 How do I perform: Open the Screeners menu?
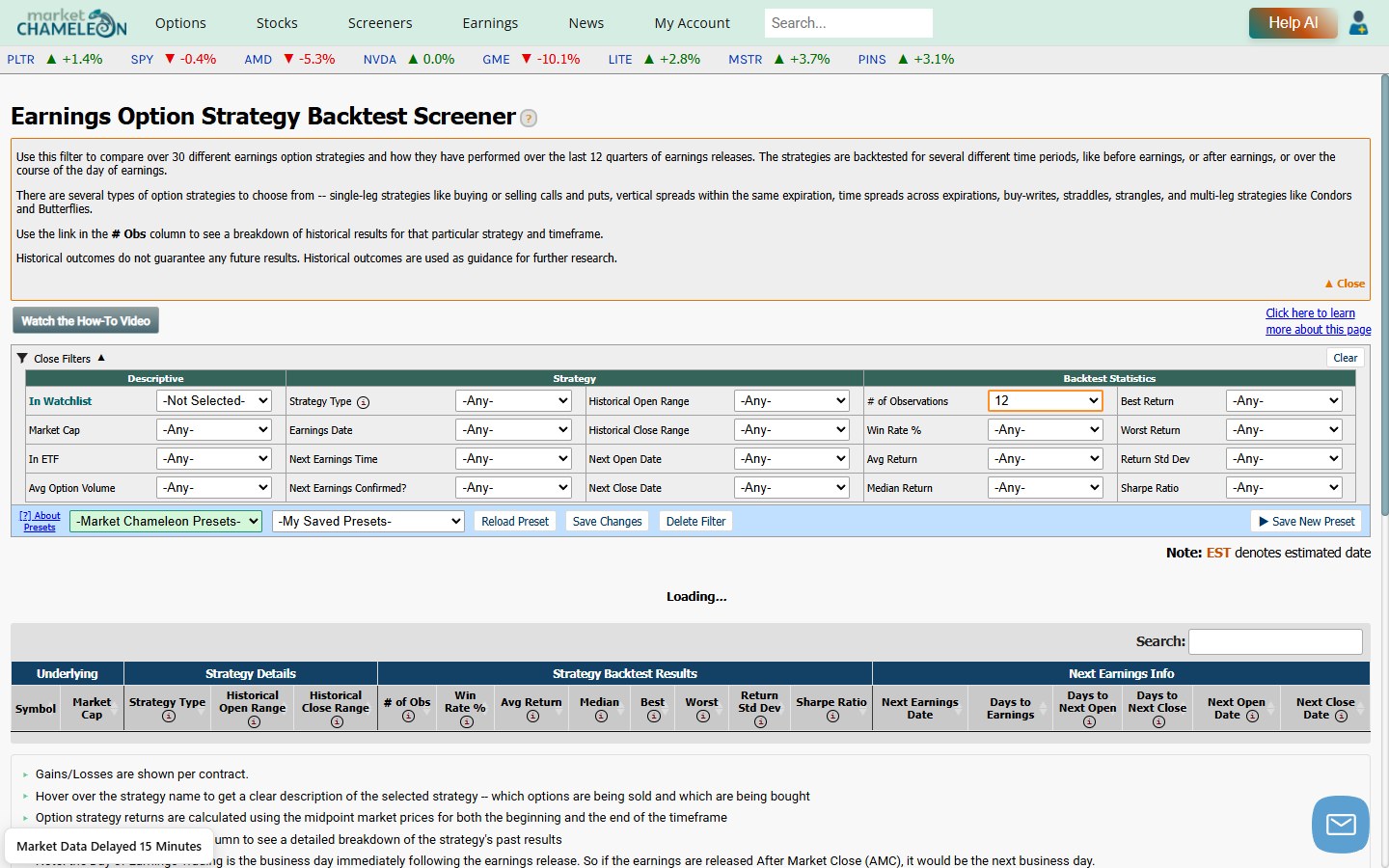[380, 23]
